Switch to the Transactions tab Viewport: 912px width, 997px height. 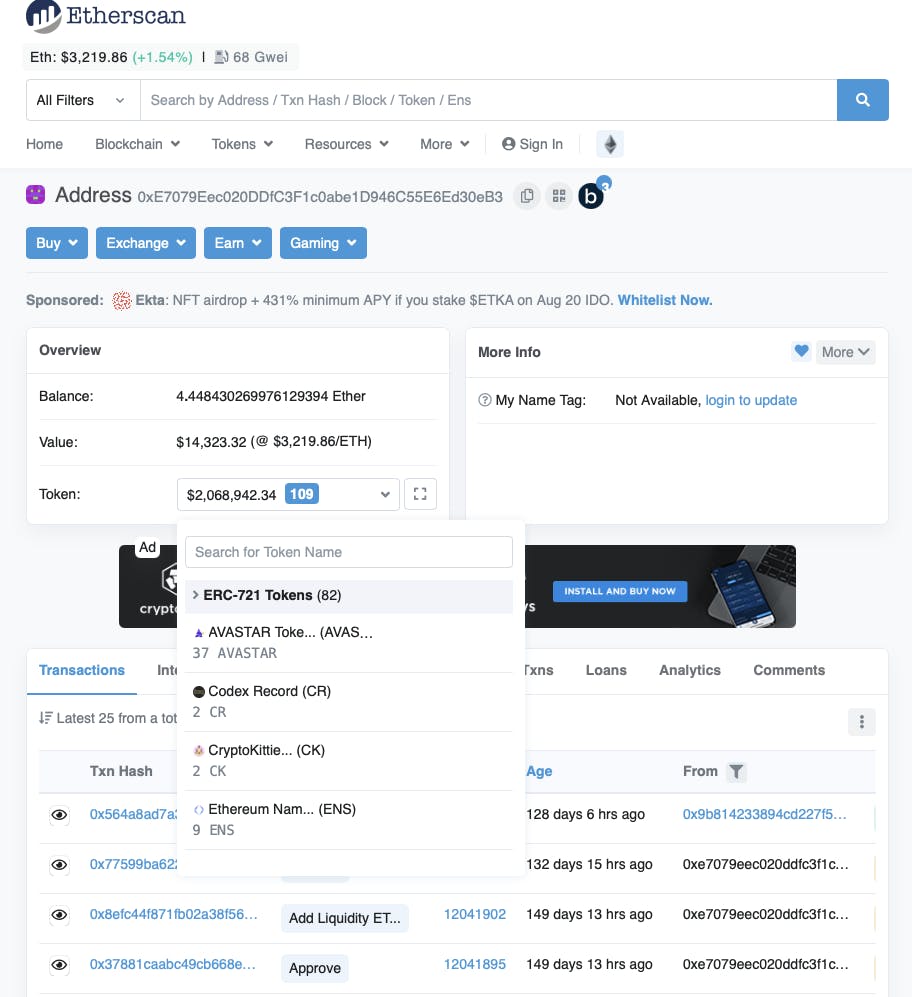(82, 670)
